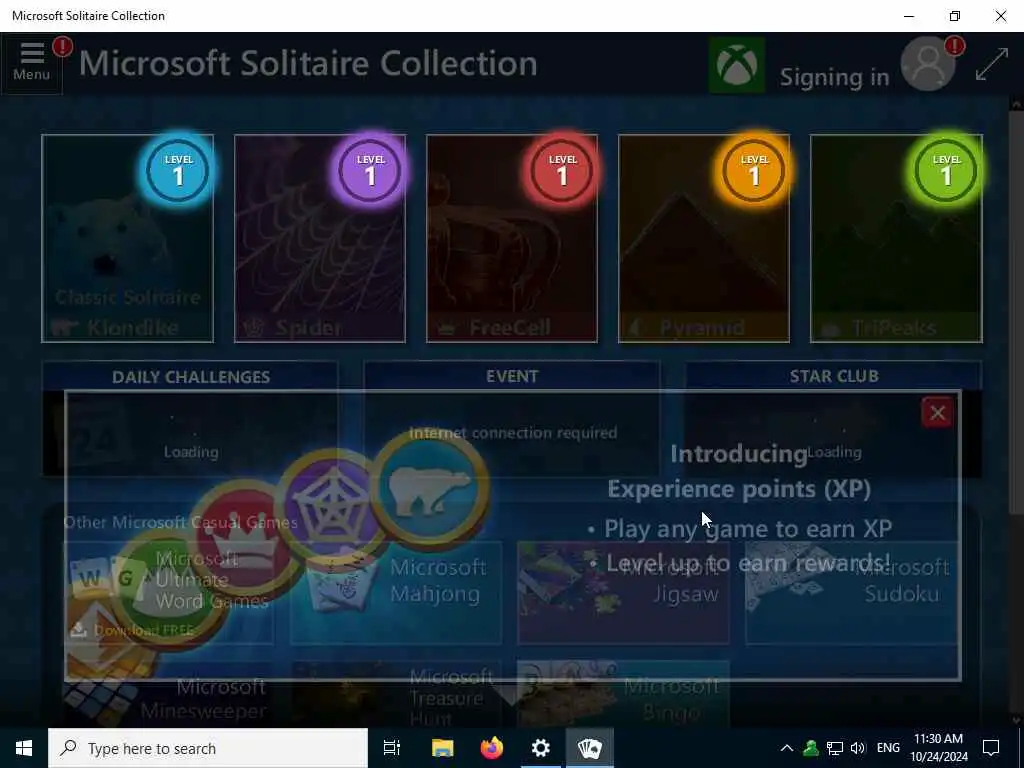
Task: Open the Microsoft Minesweeper tile
Action: [168, 695]
